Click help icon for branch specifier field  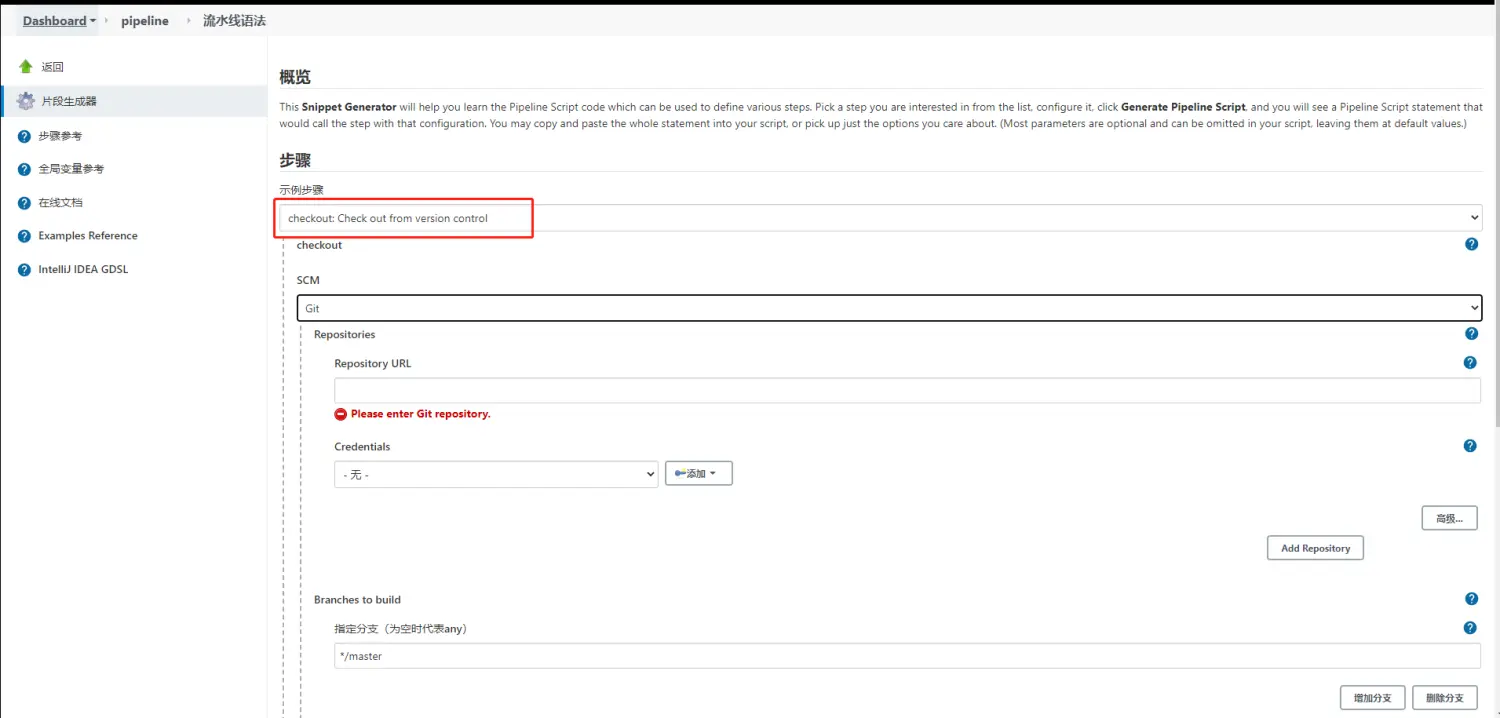(1470, 628)
